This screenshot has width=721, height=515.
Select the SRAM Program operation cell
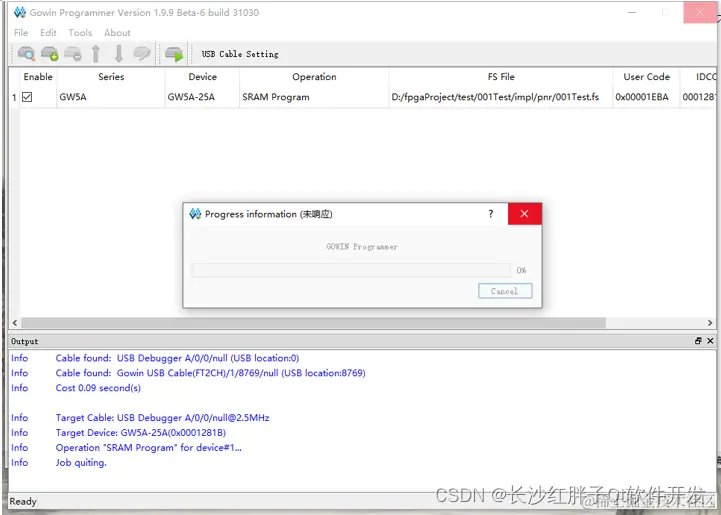(314, 97)
